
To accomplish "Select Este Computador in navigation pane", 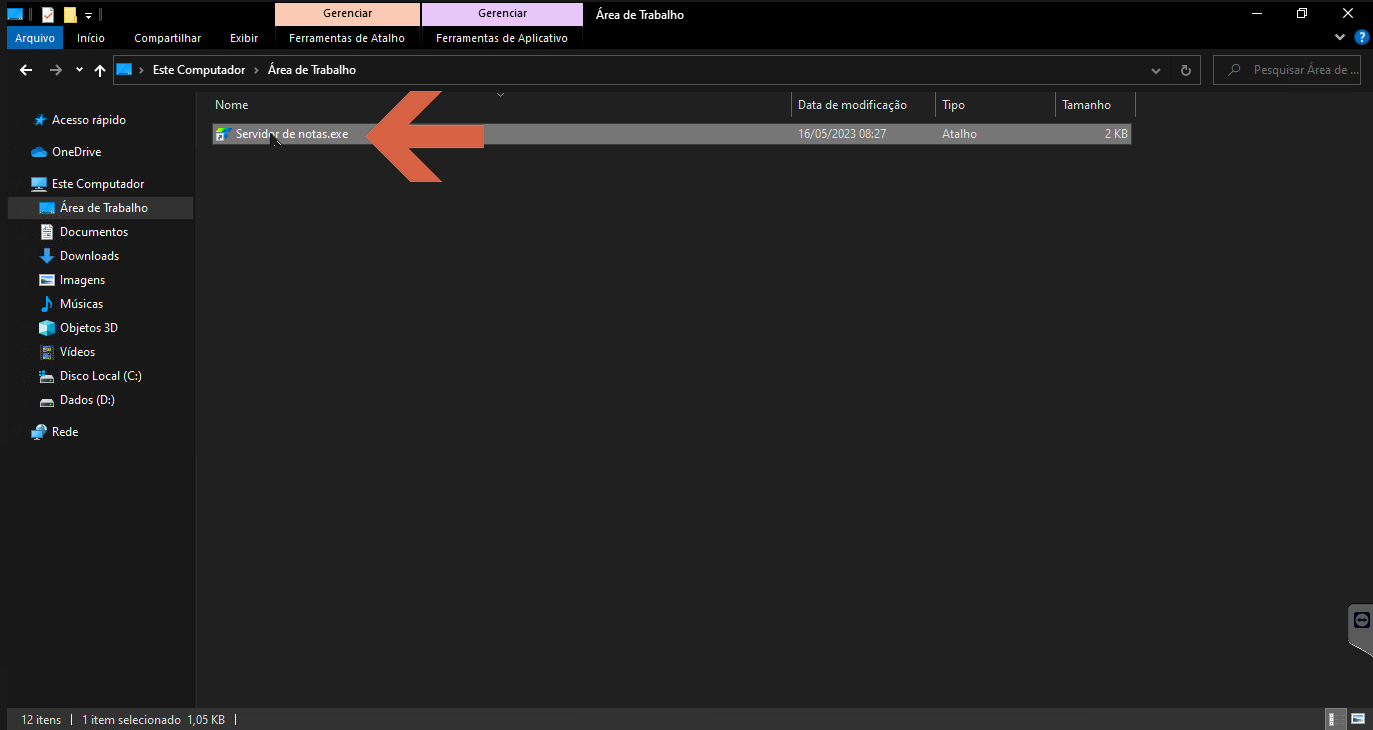I will 98,184.
